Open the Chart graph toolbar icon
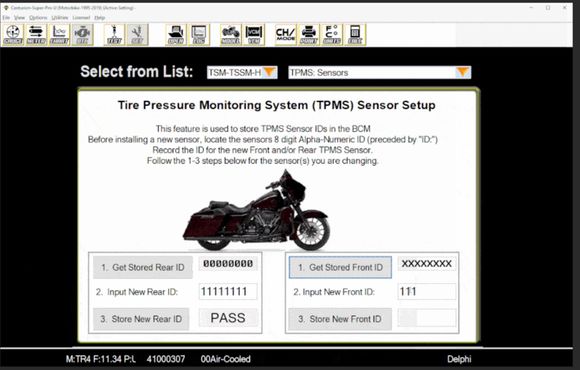580x370 pixels. click(59, 35)
